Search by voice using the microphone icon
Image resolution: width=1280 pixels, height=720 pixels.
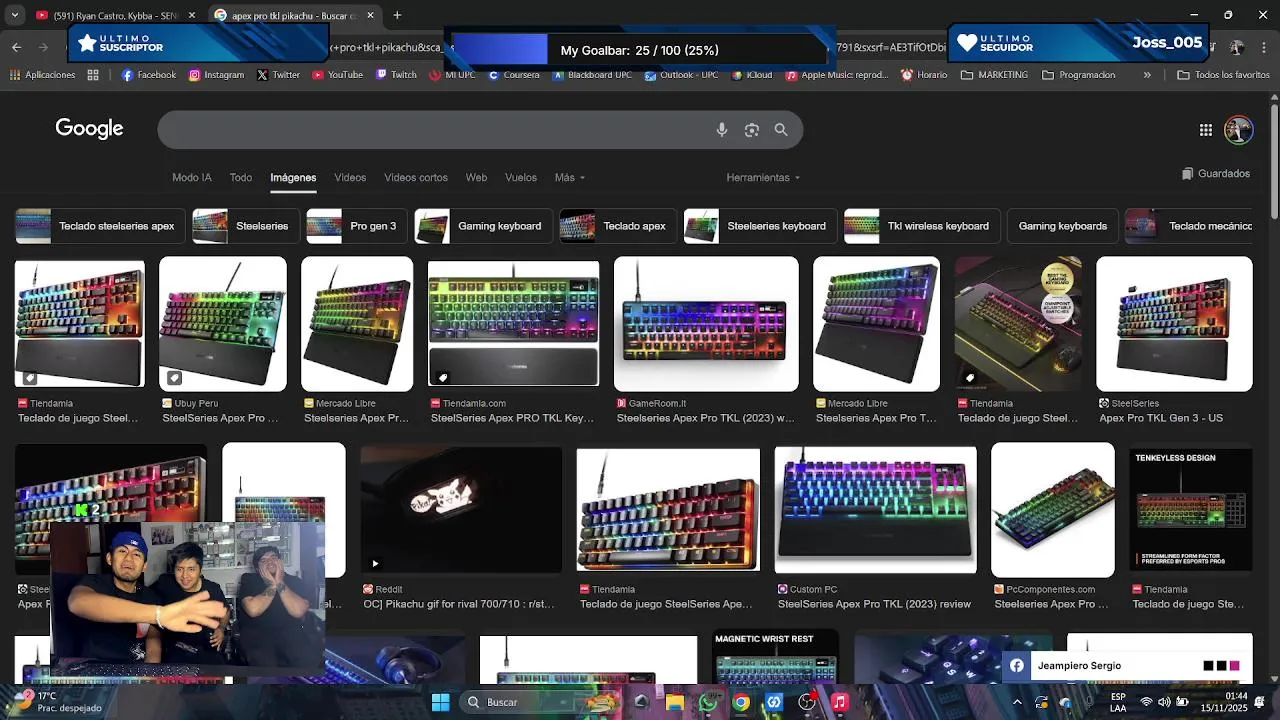coord(722,130)
